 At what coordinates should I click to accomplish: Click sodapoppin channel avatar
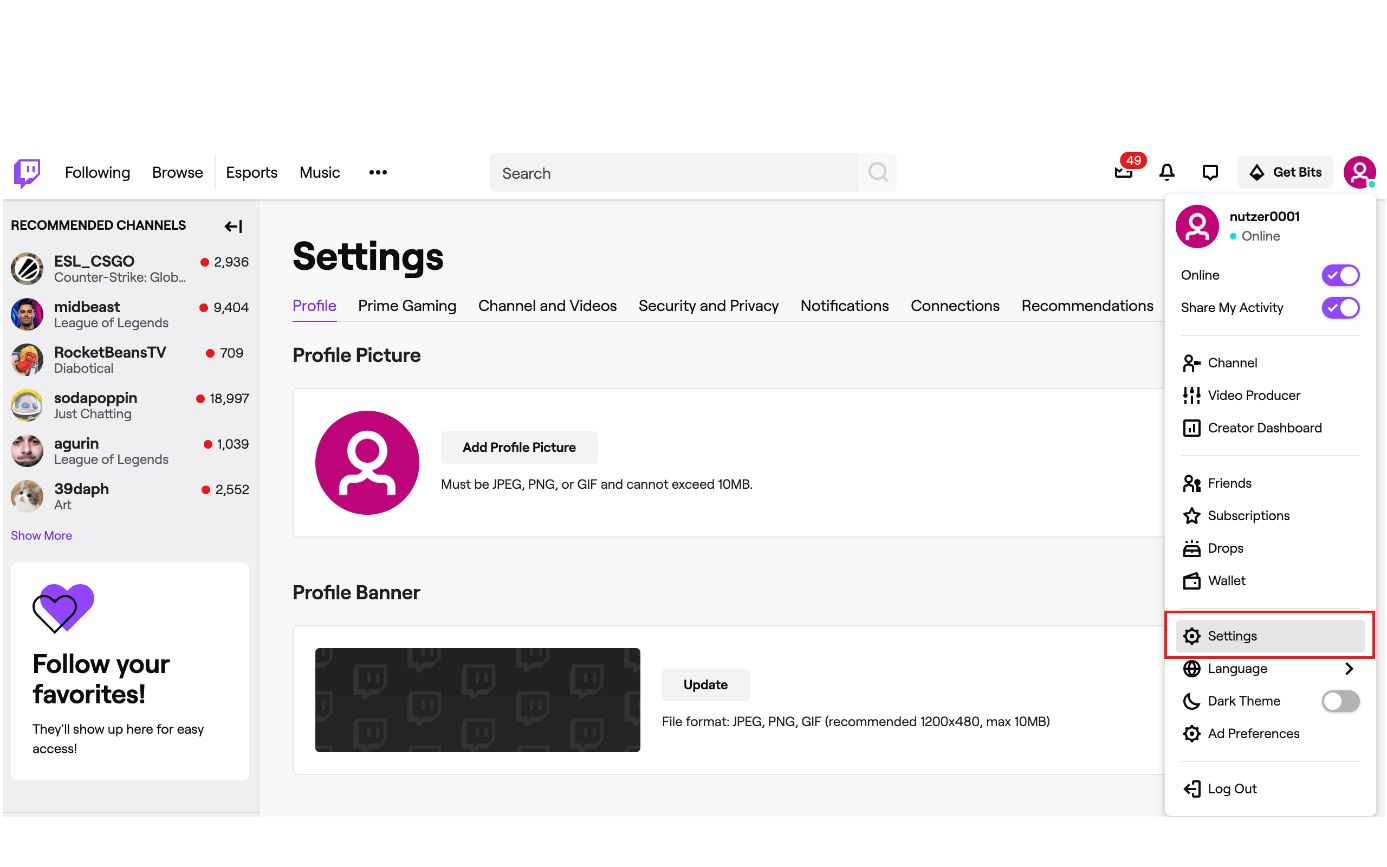pos(27,405)
